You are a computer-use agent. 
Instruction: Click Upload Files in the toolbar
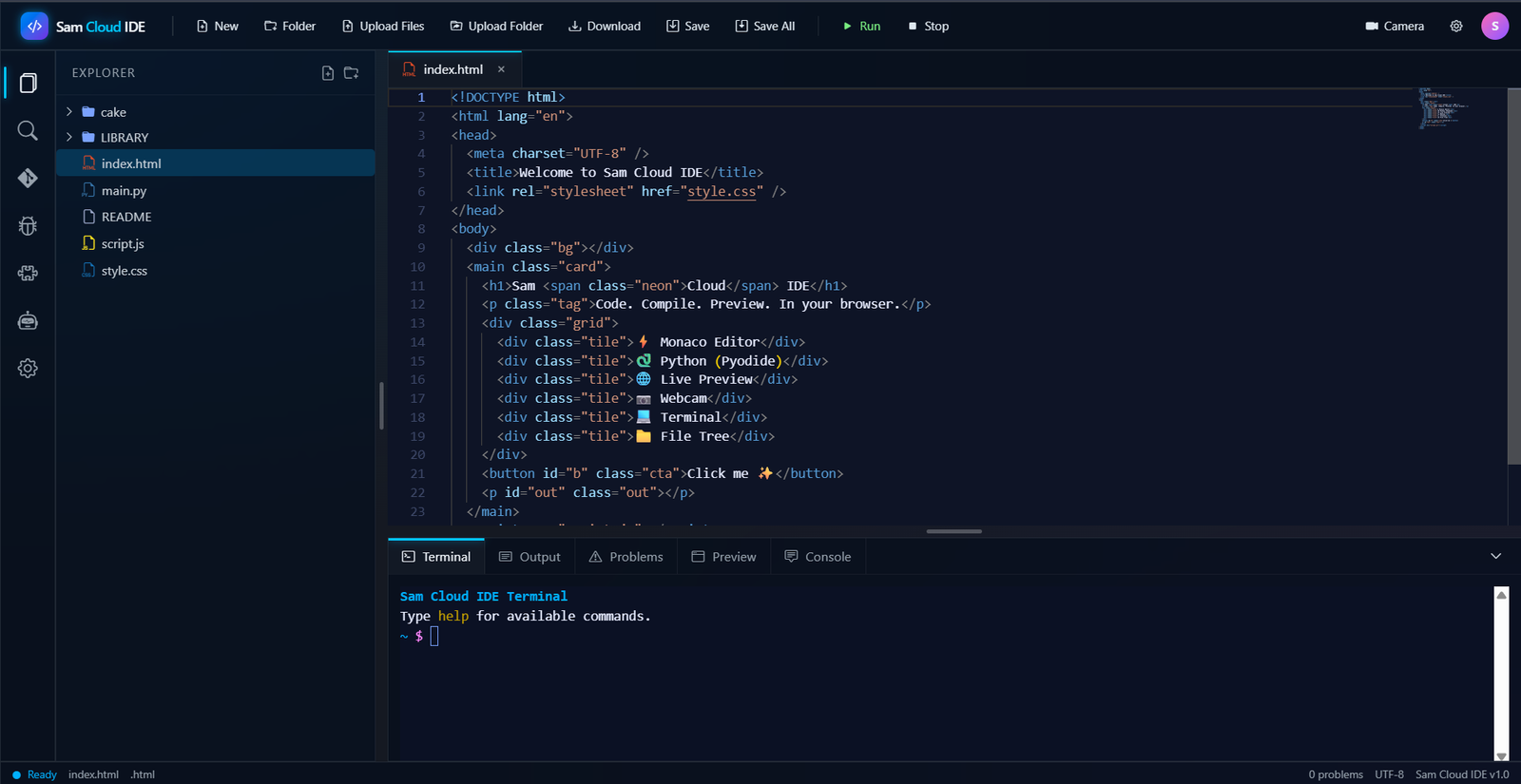[383, 26]
